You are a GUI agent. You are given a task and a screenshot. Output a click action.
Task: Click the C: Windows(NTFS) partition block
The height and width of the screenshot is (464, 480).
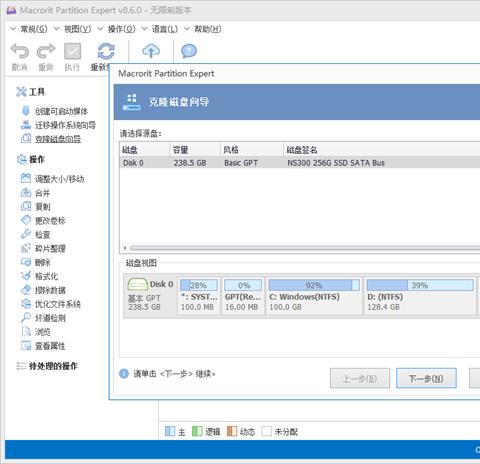314,296
